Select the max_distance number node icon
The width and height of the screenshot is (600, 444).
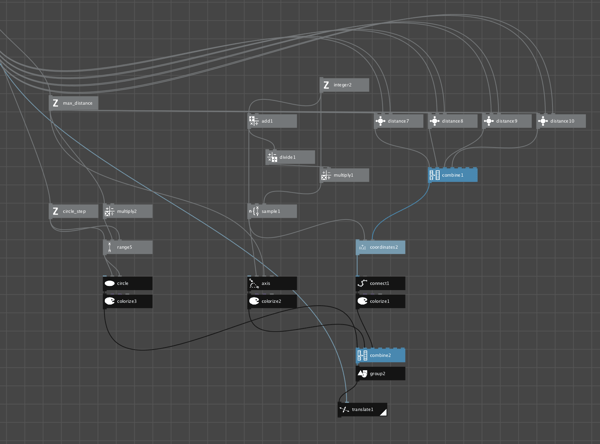pos(55,103)
